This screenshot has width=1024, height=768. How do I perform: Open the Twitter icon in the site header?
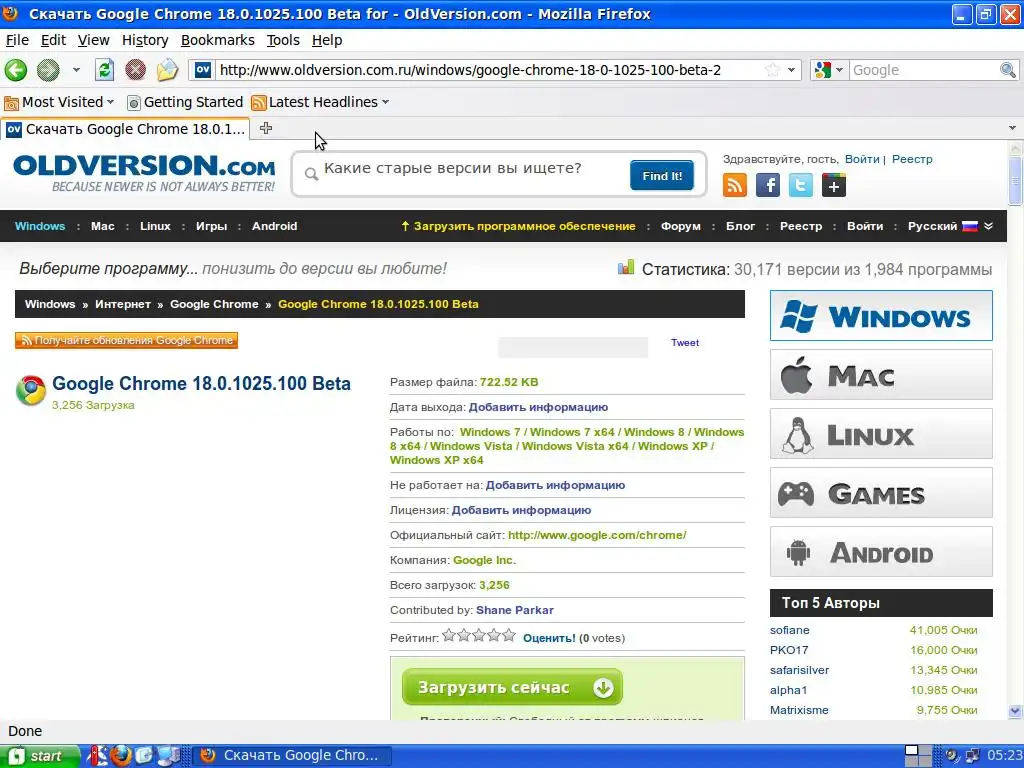click(x=801, y=185)
